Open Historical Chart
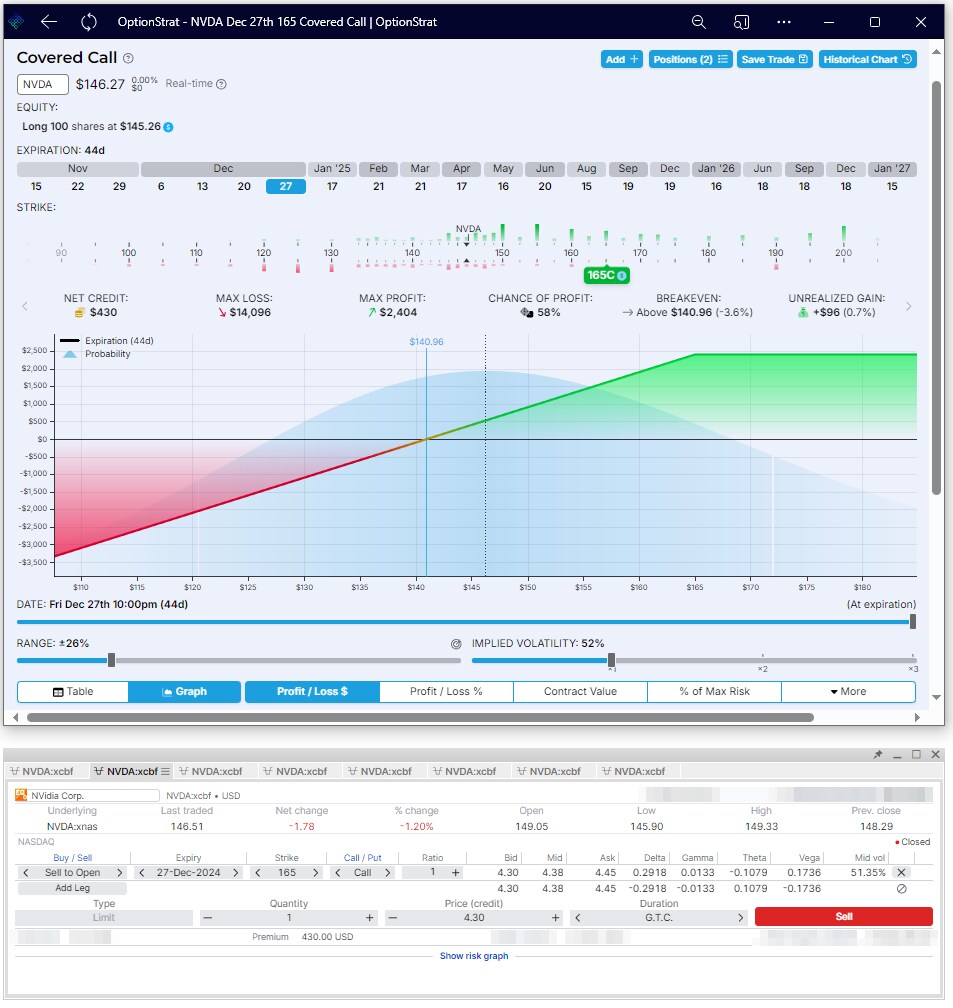953x1008 pixels. click(867, 59)
